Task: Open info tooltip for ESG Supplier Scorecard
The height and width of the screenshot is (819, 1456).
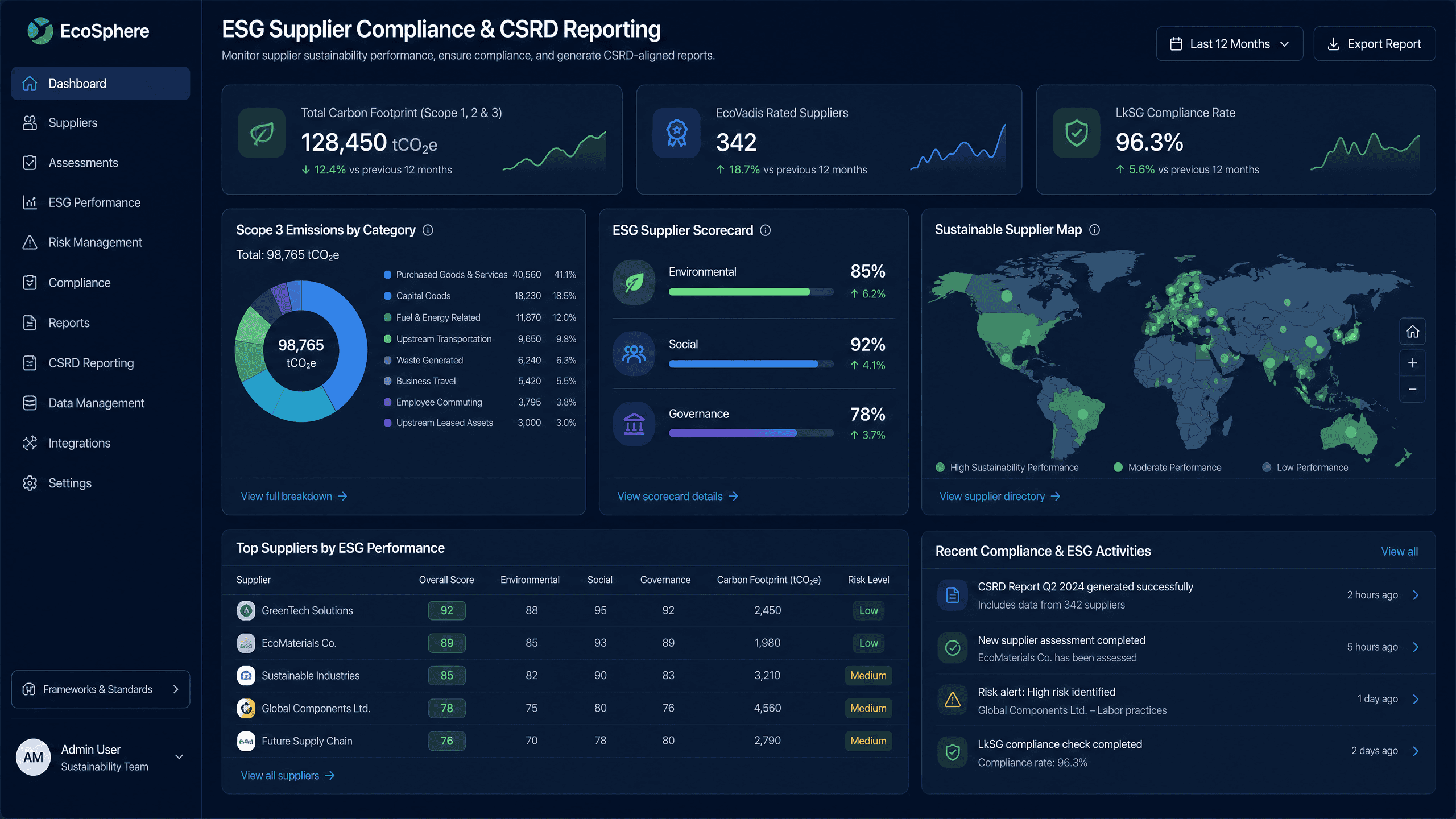Action: tap(766, 230)
